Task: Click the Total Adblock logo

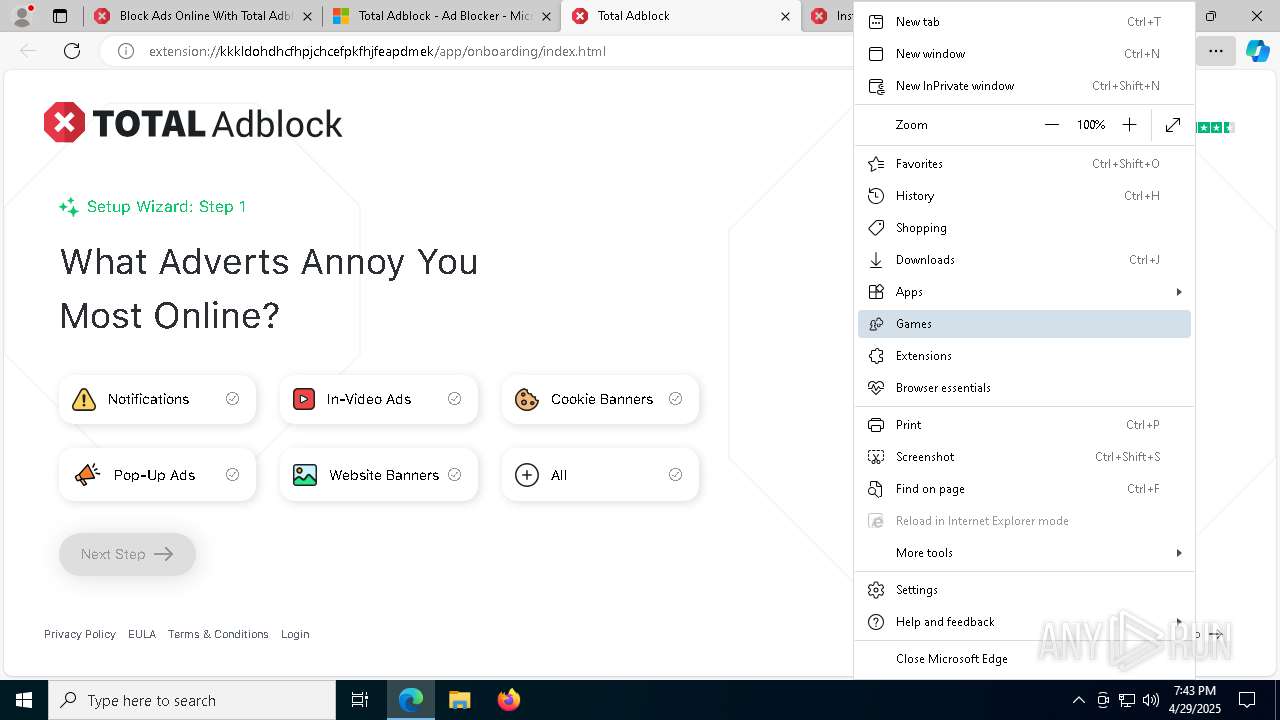Action: coord(193,123)
